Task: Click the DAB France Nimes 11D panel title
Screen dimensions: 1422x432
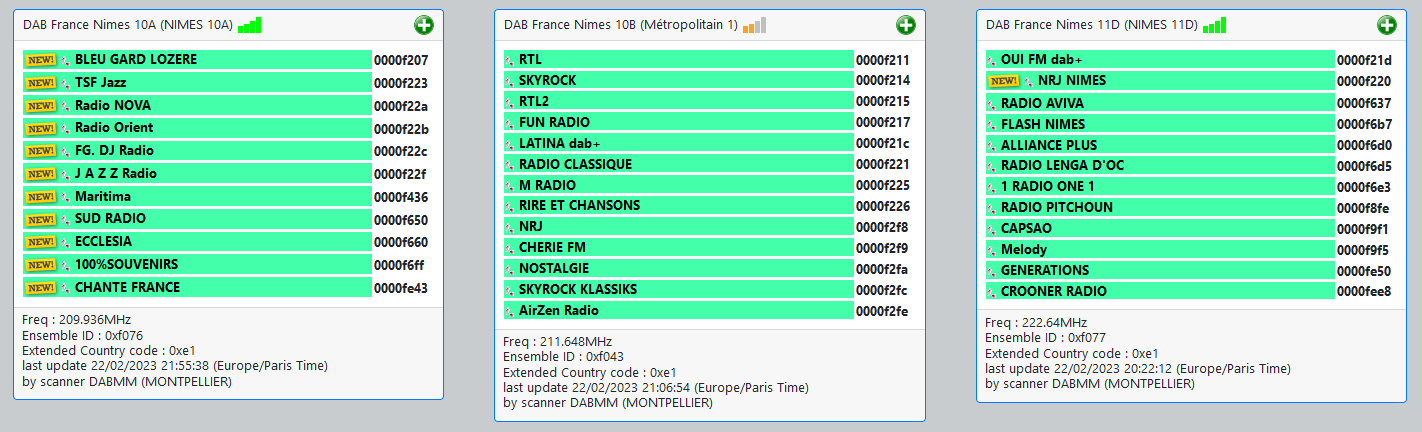Action: [1091, 25]
